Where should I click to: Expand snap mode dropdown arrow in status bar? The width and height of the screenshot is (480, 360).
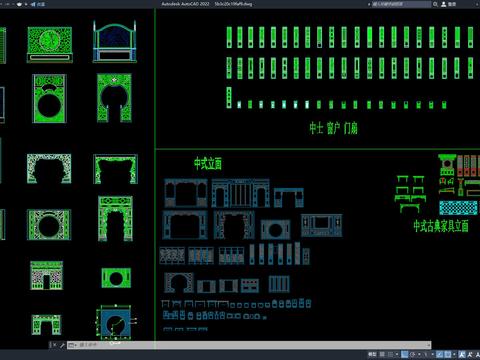tap(397, 354)
